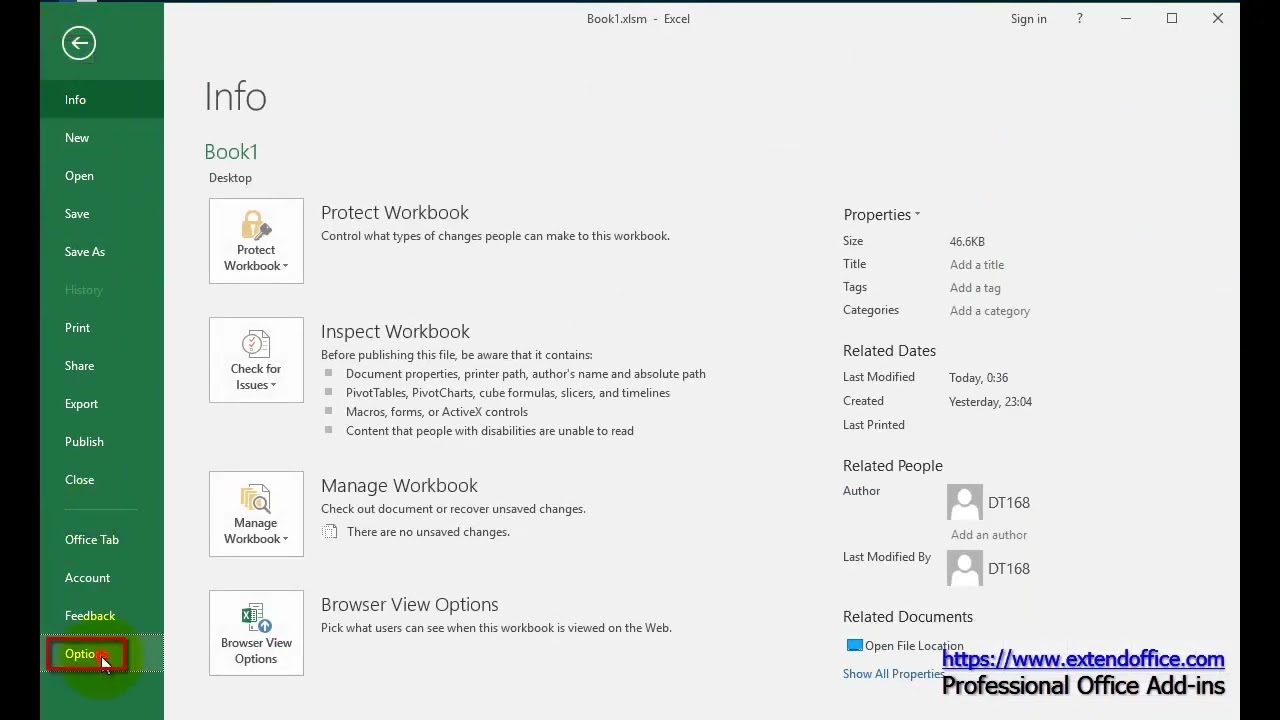Click the Add a category field
1280x720 pixels.
tap(990, 311)
